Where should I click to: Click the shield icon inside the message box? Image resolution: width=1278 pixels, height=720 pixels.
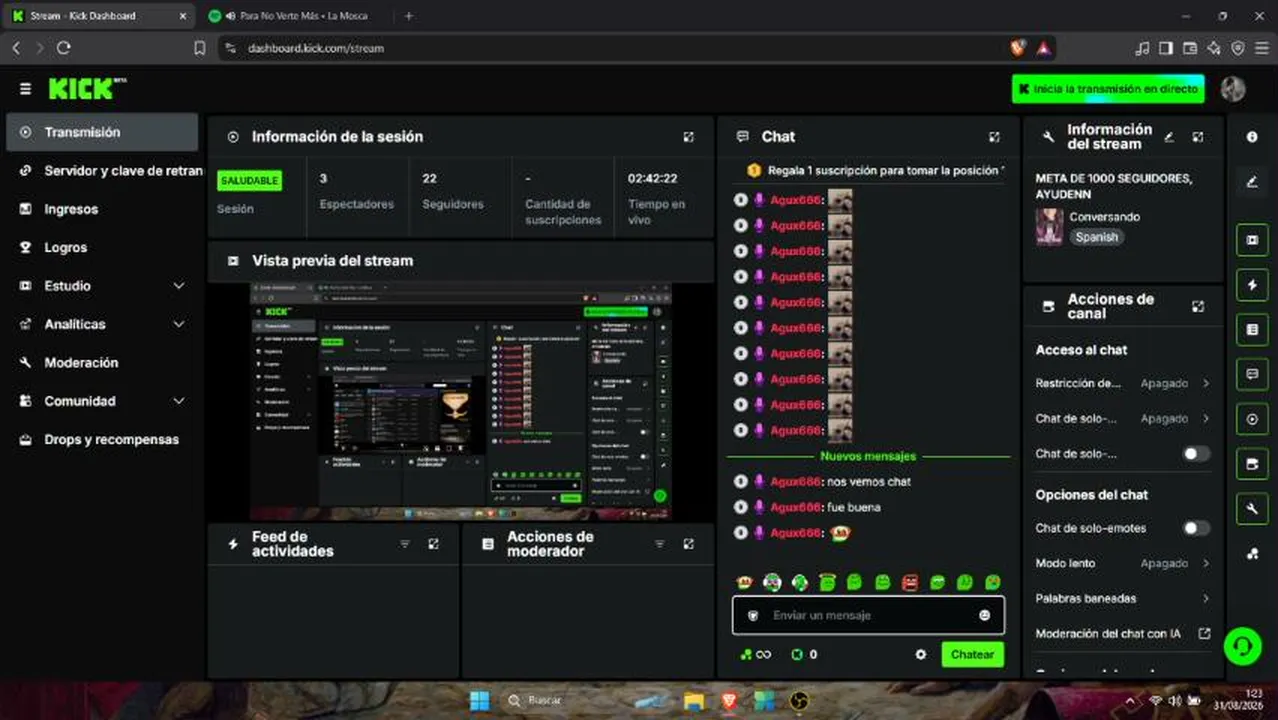pyautogui.click(x=753, y=615)
